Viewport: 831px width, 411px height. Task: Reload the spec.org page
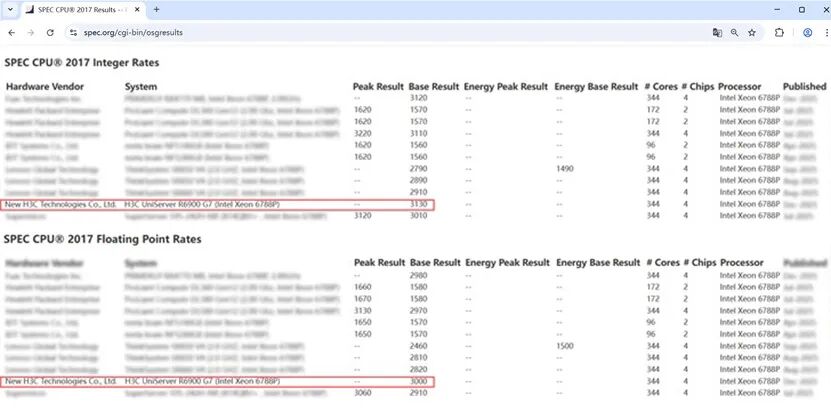pos(51,33)
